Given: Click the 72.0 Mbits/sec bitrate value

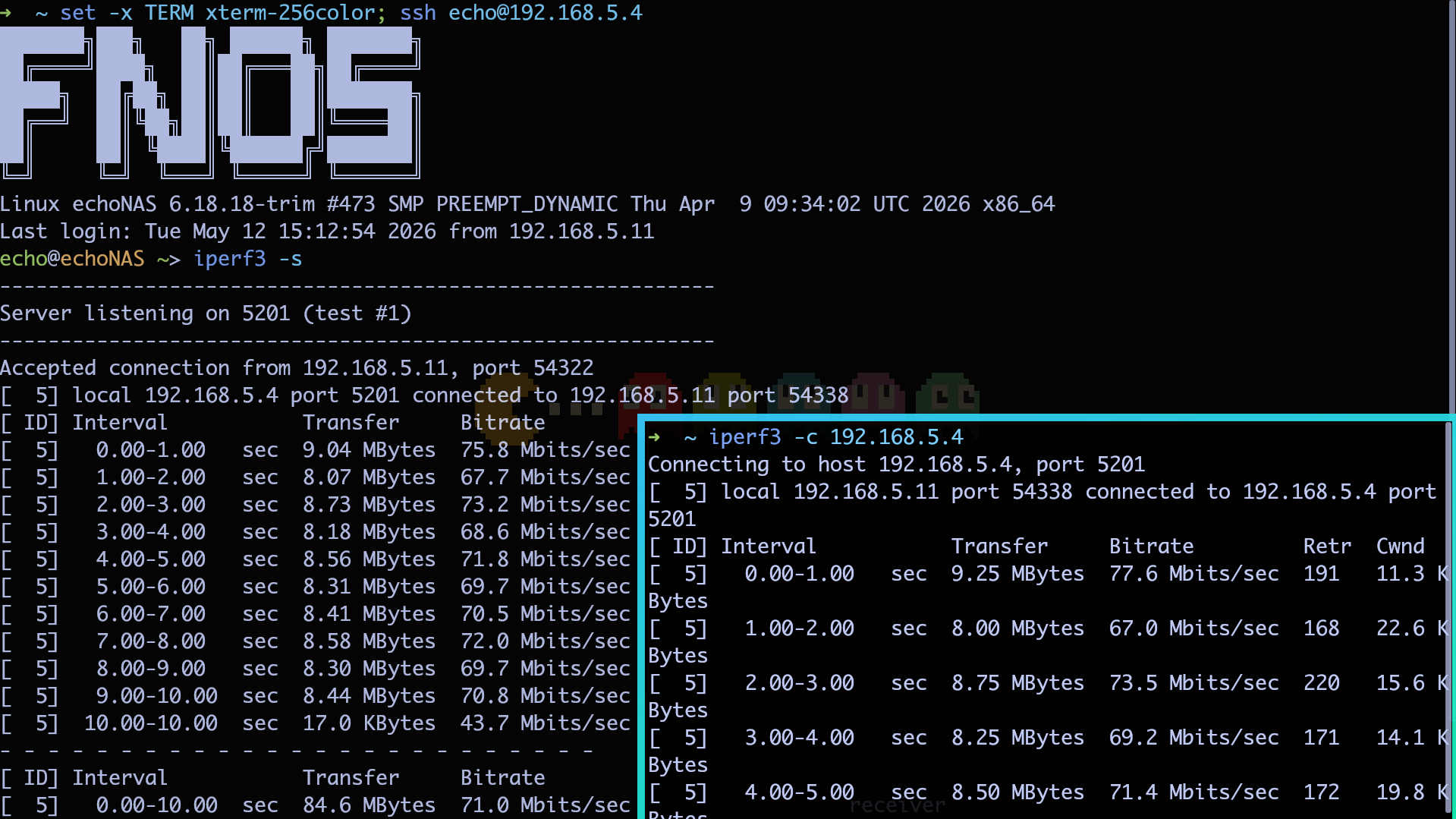Looking at the screenshot, I should 546,641.
